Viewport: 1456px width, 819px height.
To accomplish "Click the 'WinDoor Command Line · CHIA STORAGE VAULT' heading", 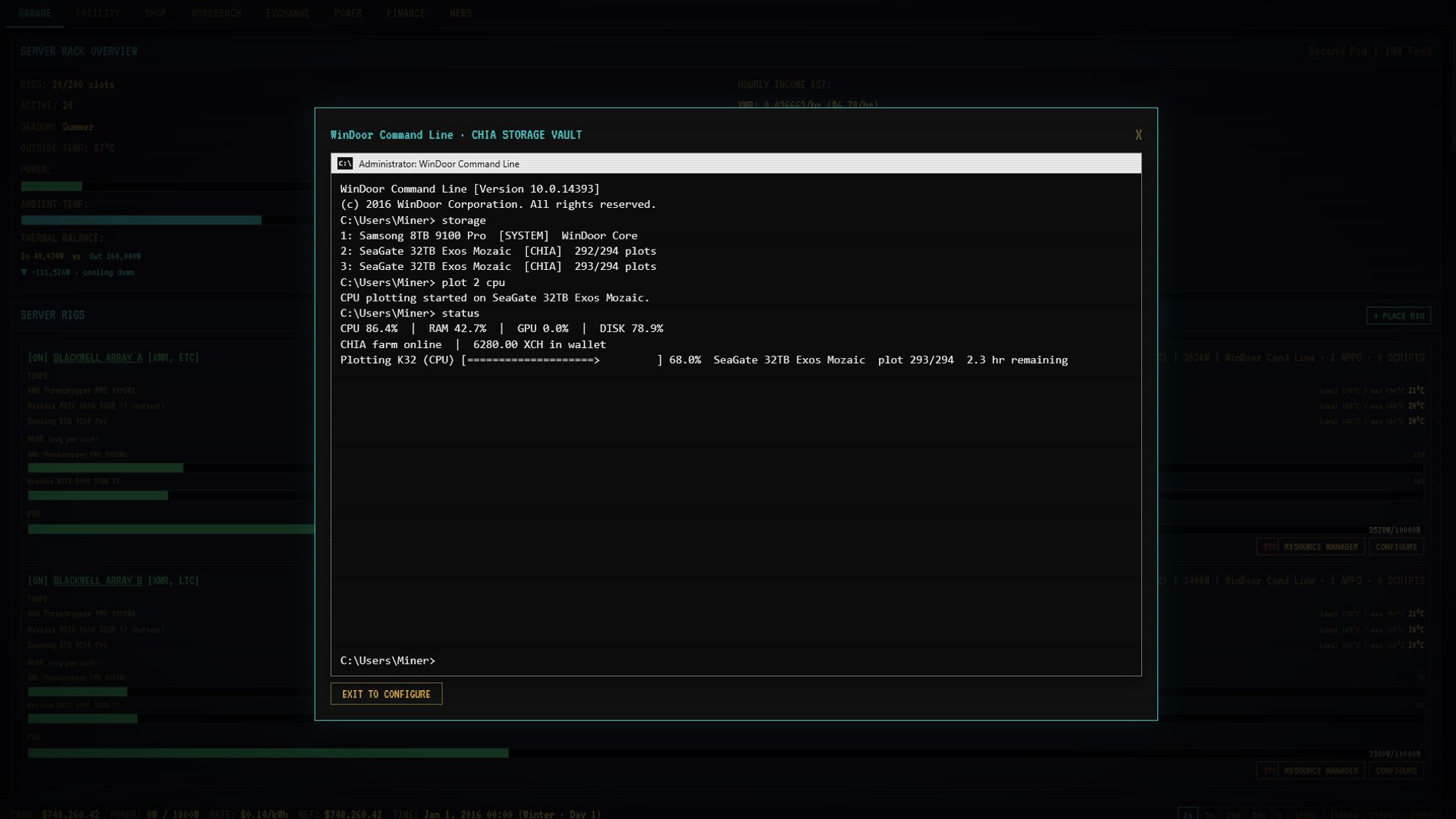I will tap(456, 135).
